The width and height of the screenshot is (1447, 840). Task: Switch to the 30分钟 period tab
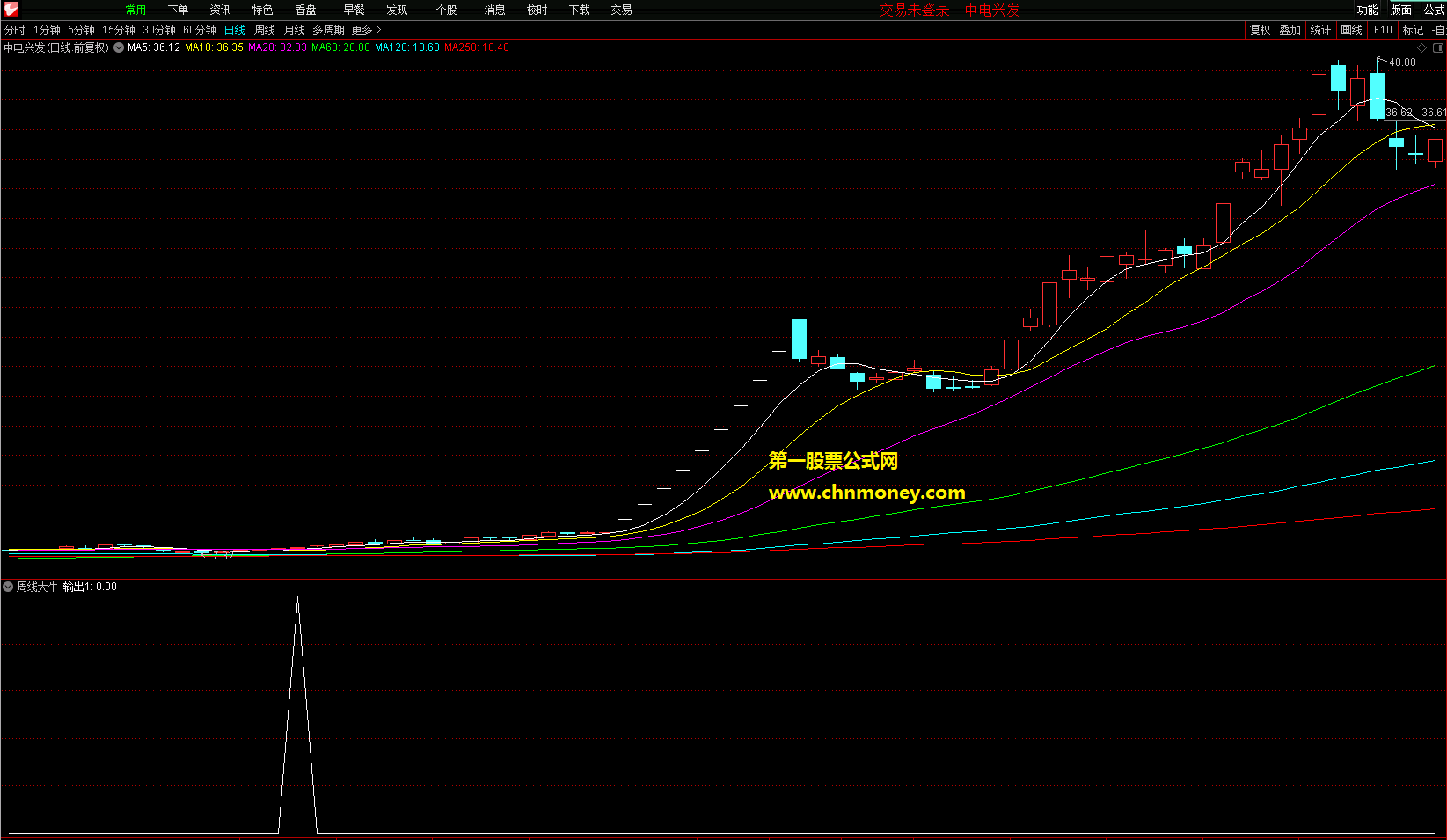(x=159, y=30)
